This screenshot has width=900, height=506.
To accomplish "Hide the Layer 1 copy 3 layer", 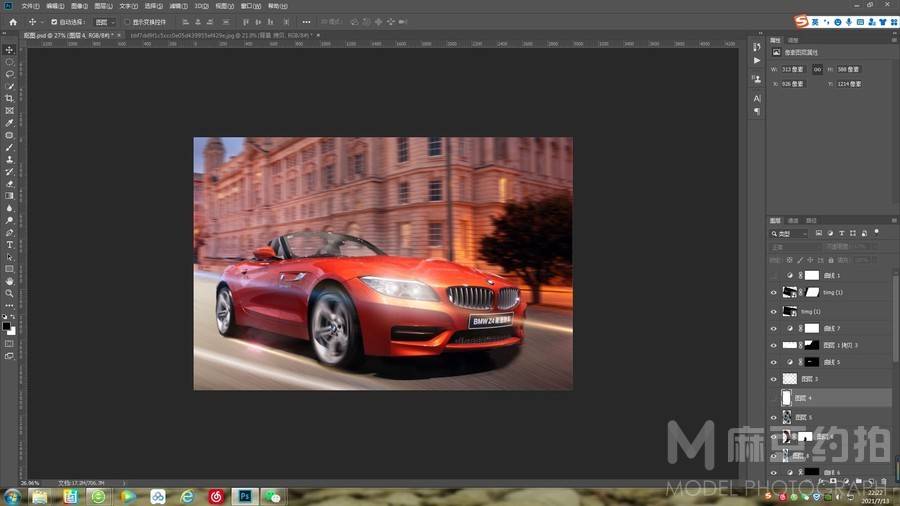I will point(773,345).
